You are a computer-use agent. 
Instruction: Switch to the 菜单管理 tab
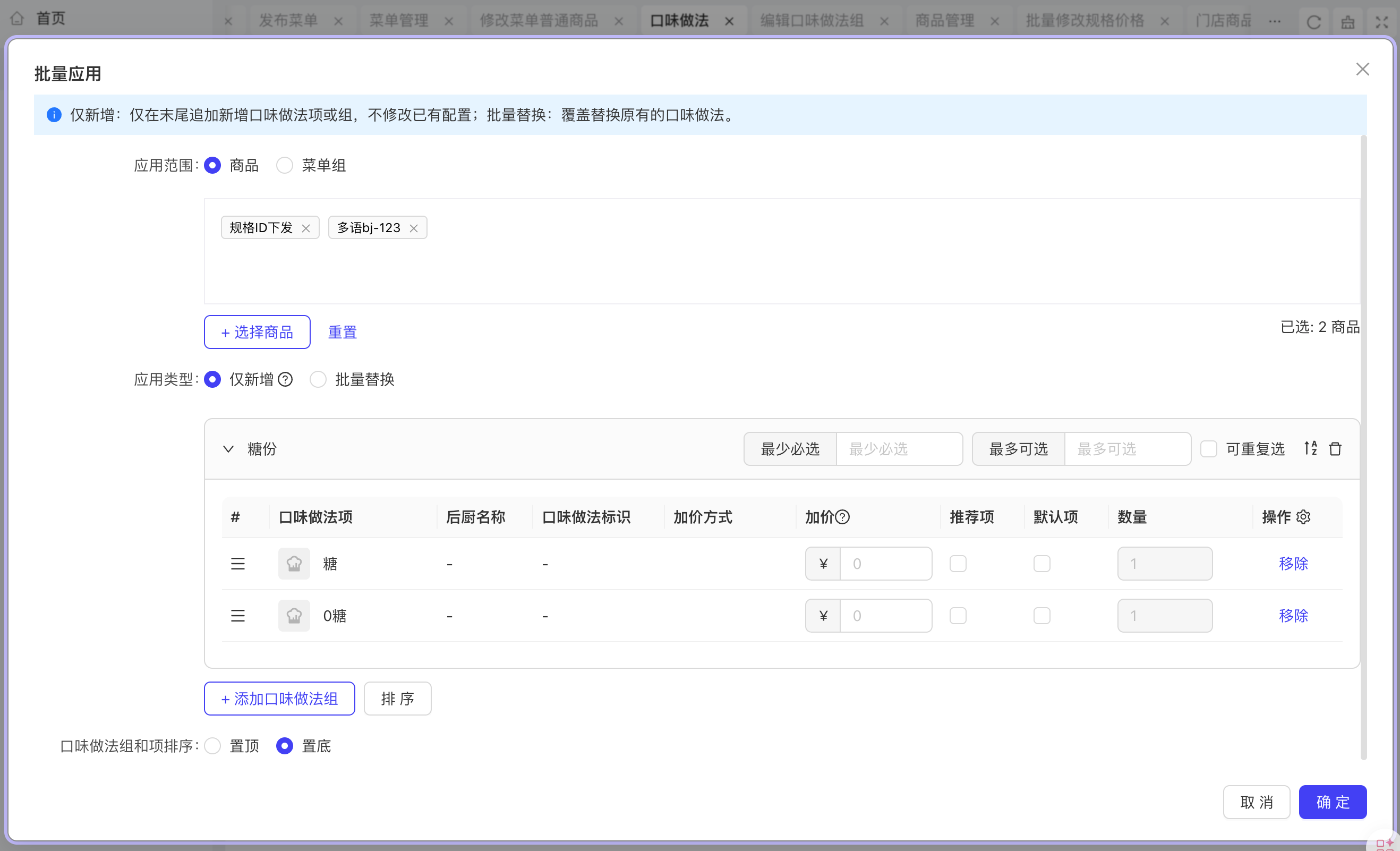398,21
